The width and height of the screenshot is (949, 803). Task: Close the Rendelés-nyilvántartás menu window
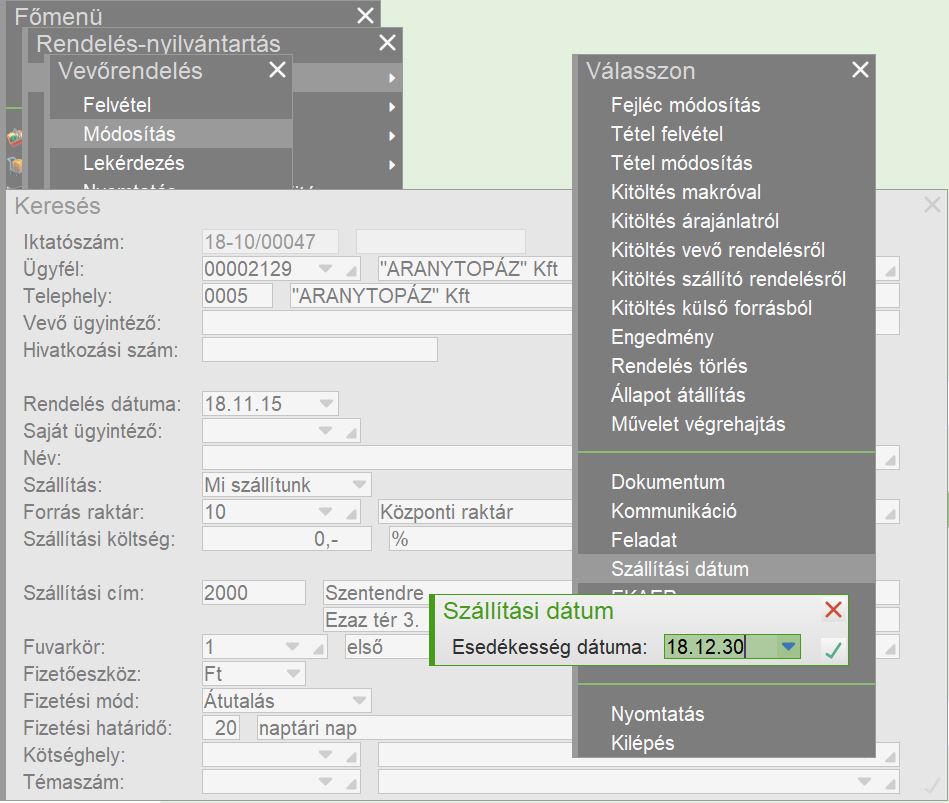(x=387, y=42)
